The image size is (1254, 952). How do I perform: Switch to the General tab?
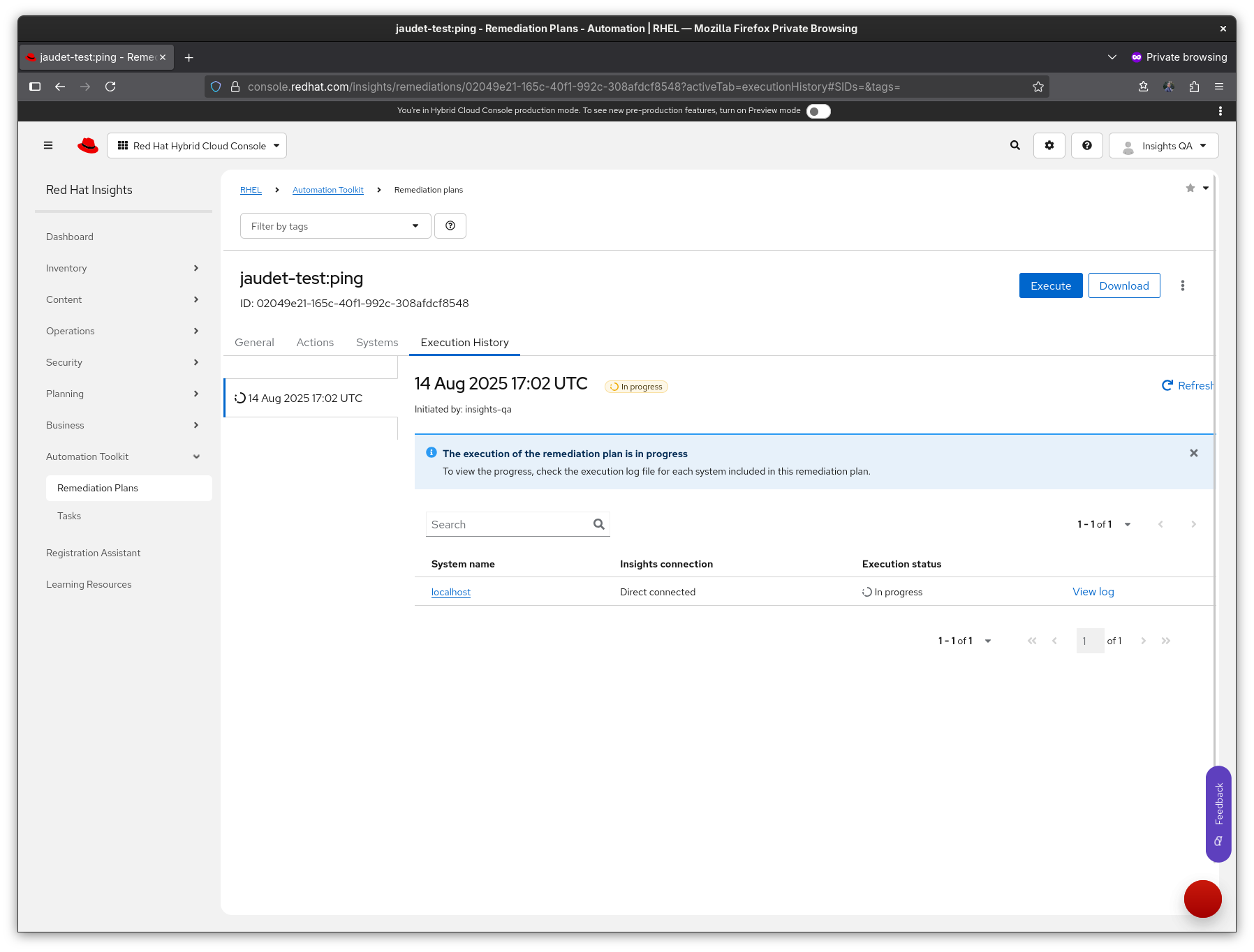254,342
